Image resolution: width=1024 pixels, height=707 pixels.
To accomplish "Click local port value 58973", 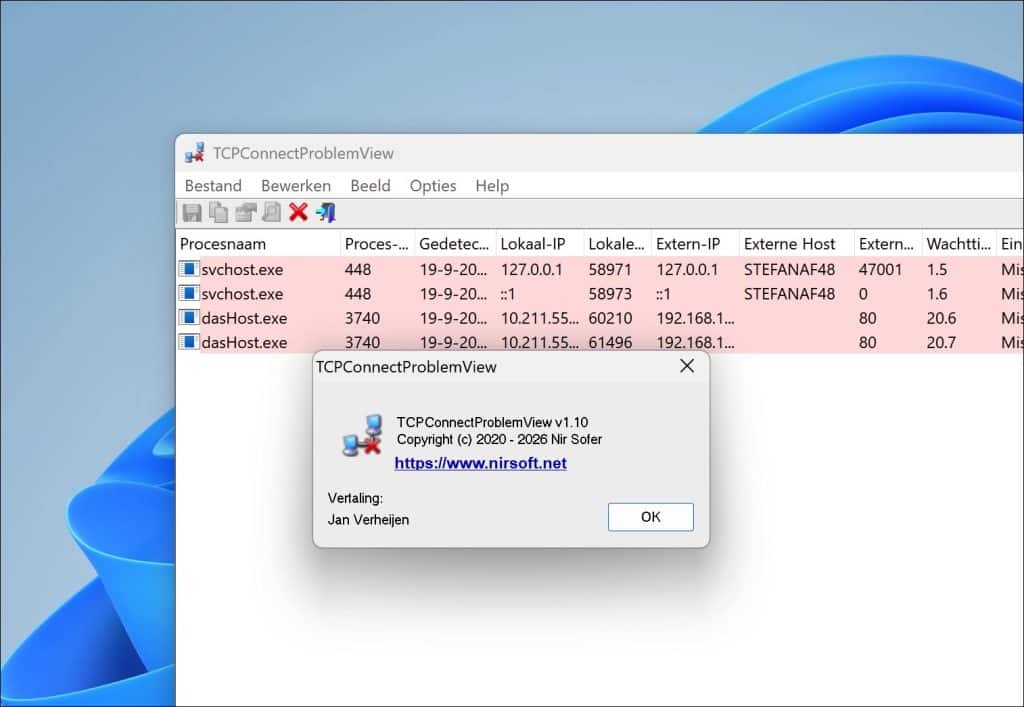I will click(610, 294).
